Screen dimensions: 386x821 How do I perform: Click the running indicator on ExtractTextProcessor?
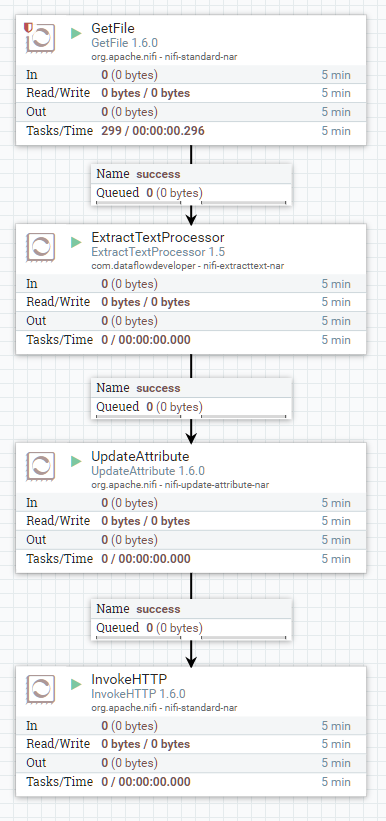76,242
